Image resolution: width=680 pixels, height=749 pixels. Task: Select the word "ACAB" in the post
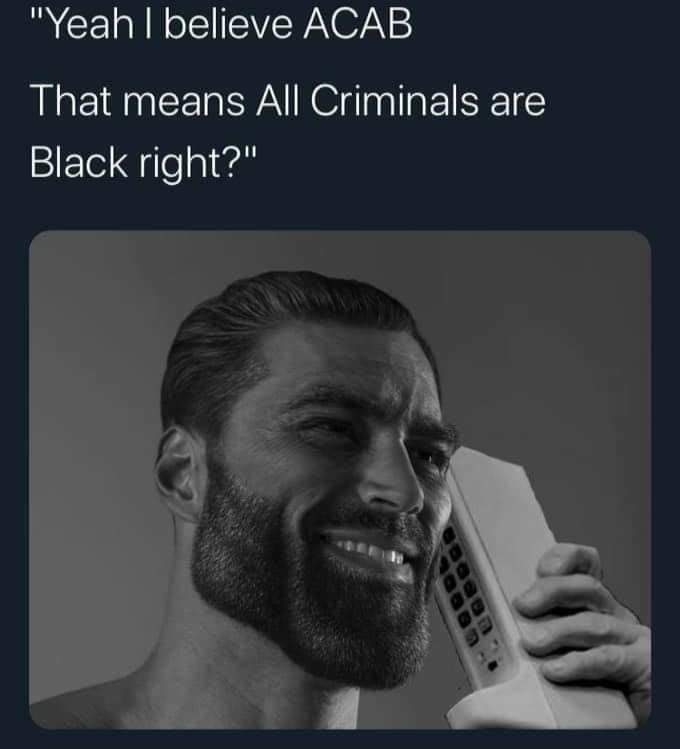point(358,24)
